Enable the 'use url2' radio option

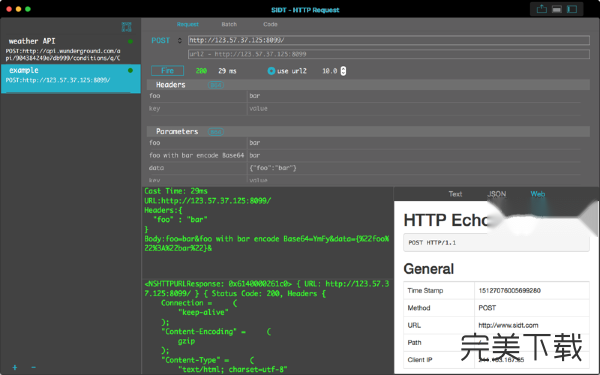(x=271, y=71)
